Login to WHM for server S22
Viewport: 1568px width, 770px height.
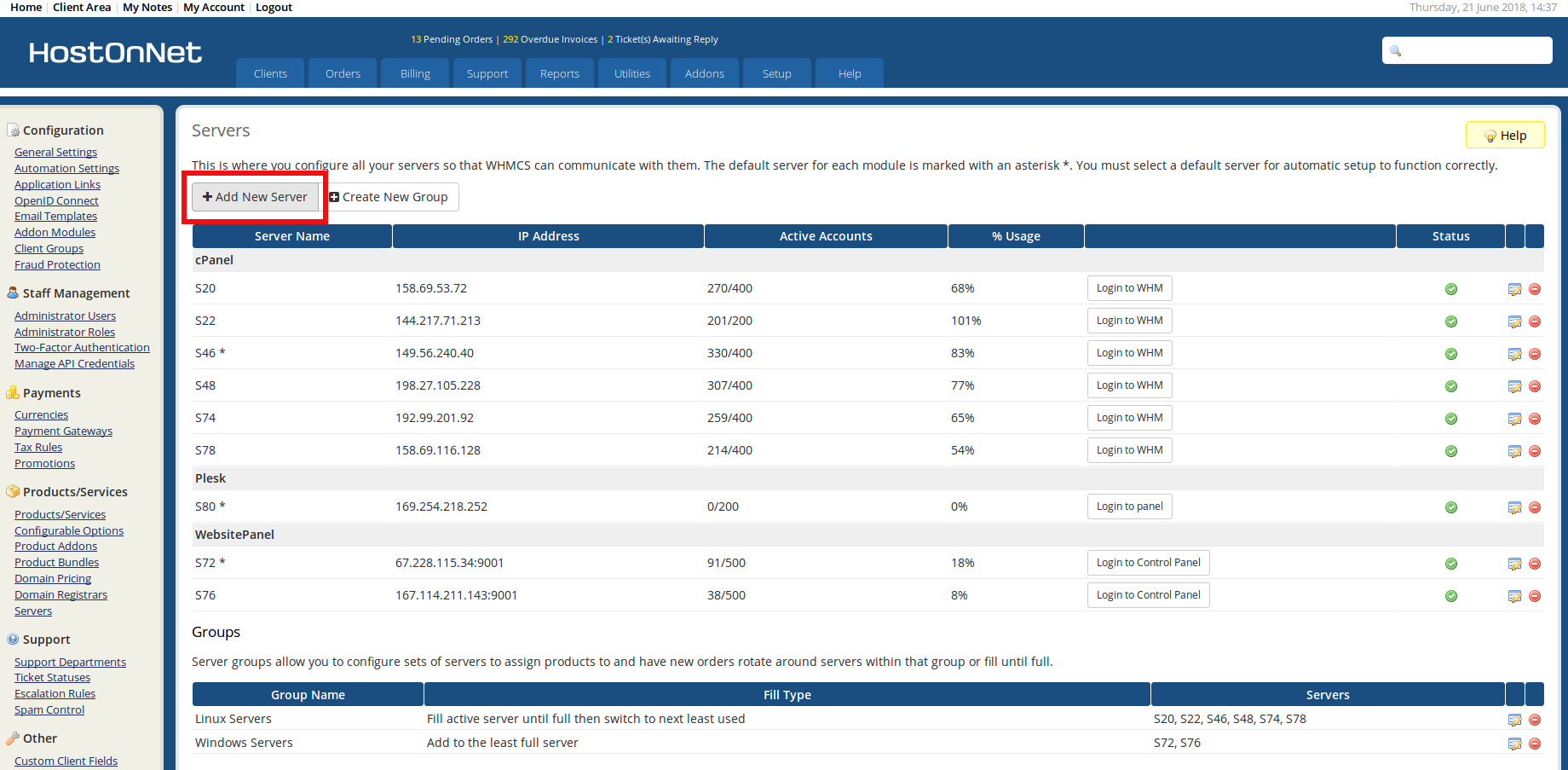(x=1129, y=321)
